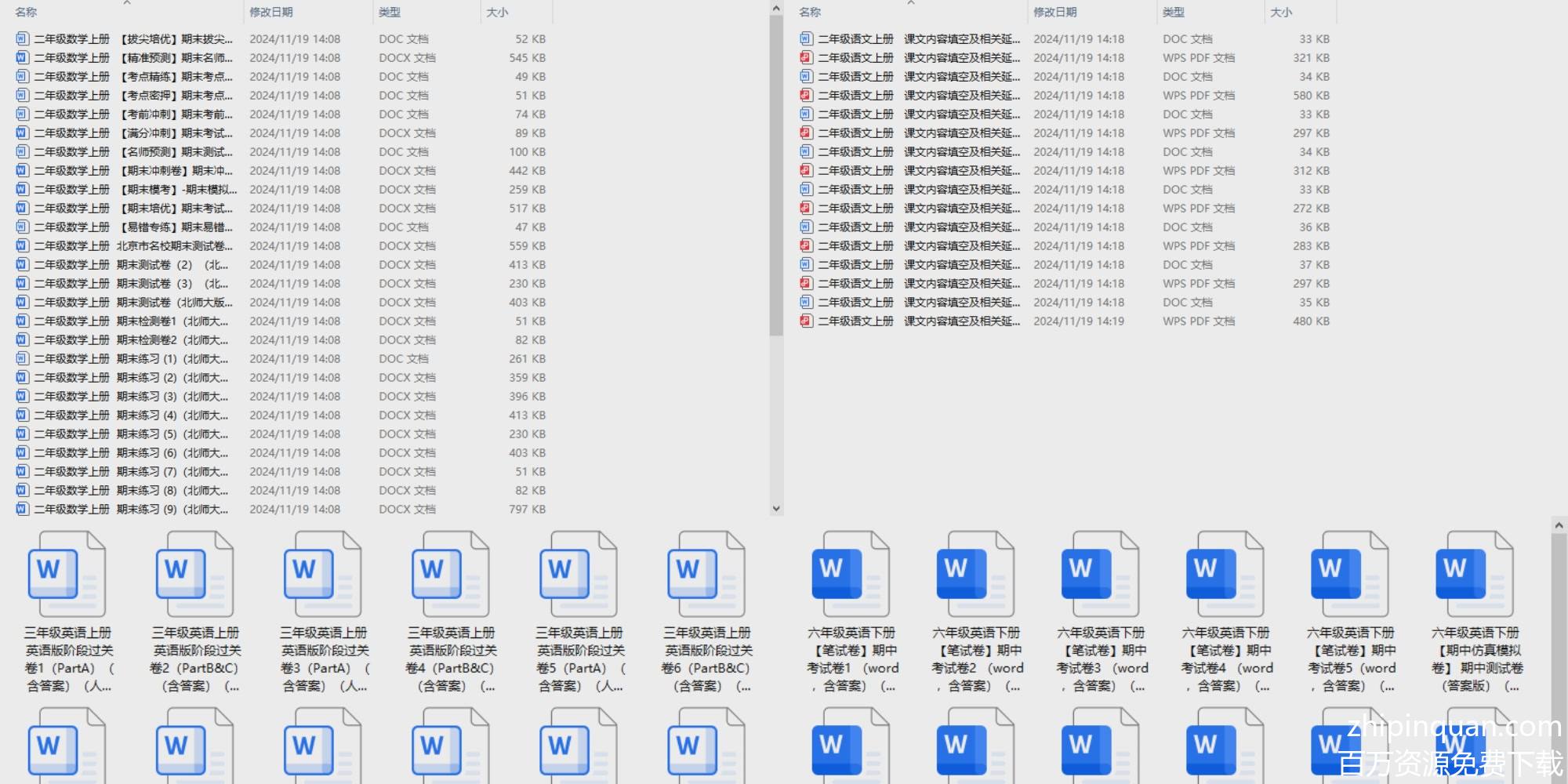Viewport: 1568px width, 784px height.
Task: Select the 三年级英语上册 卷4 (PartB&C) label
Action: pyautogui.click(x=452, y=659)
